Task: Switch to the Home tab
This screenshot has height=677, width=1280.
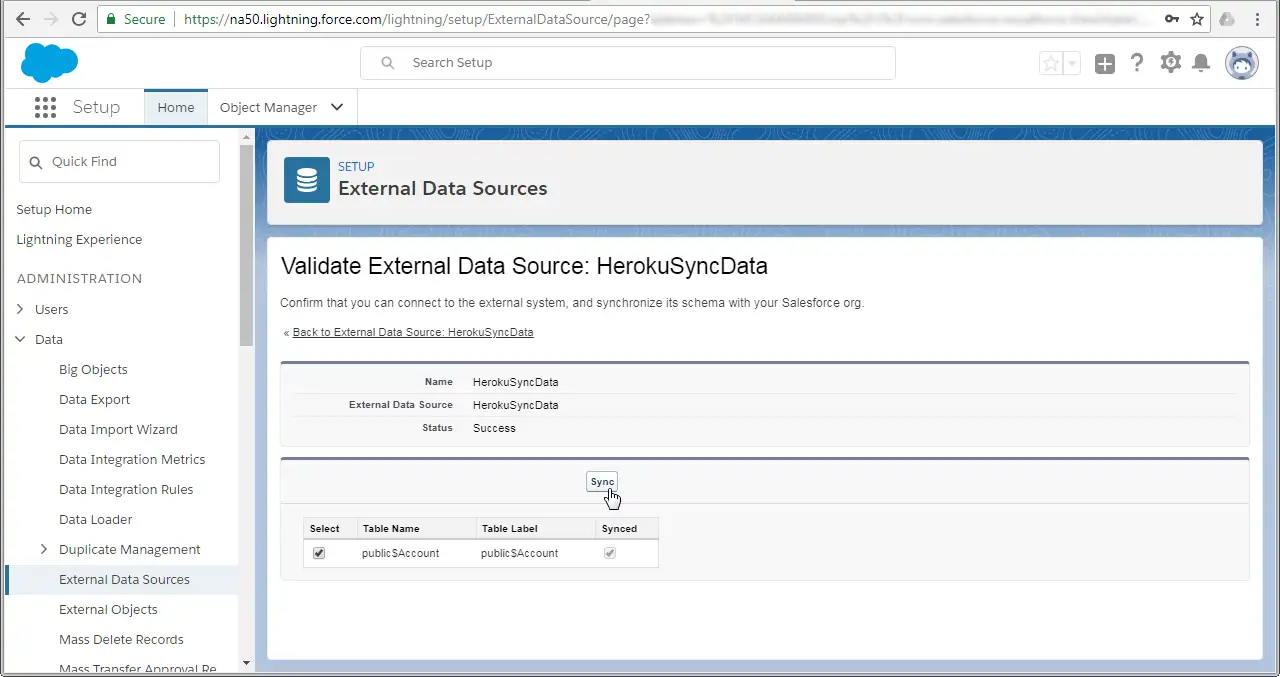Action: coord(176,107)
